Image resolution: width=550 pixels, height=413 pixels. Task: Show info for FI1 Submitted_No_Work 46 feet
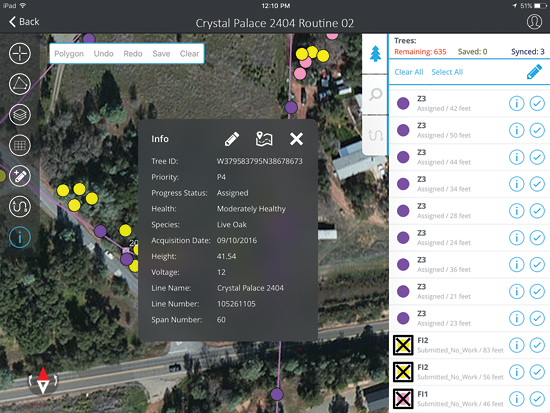coord(516,399)
